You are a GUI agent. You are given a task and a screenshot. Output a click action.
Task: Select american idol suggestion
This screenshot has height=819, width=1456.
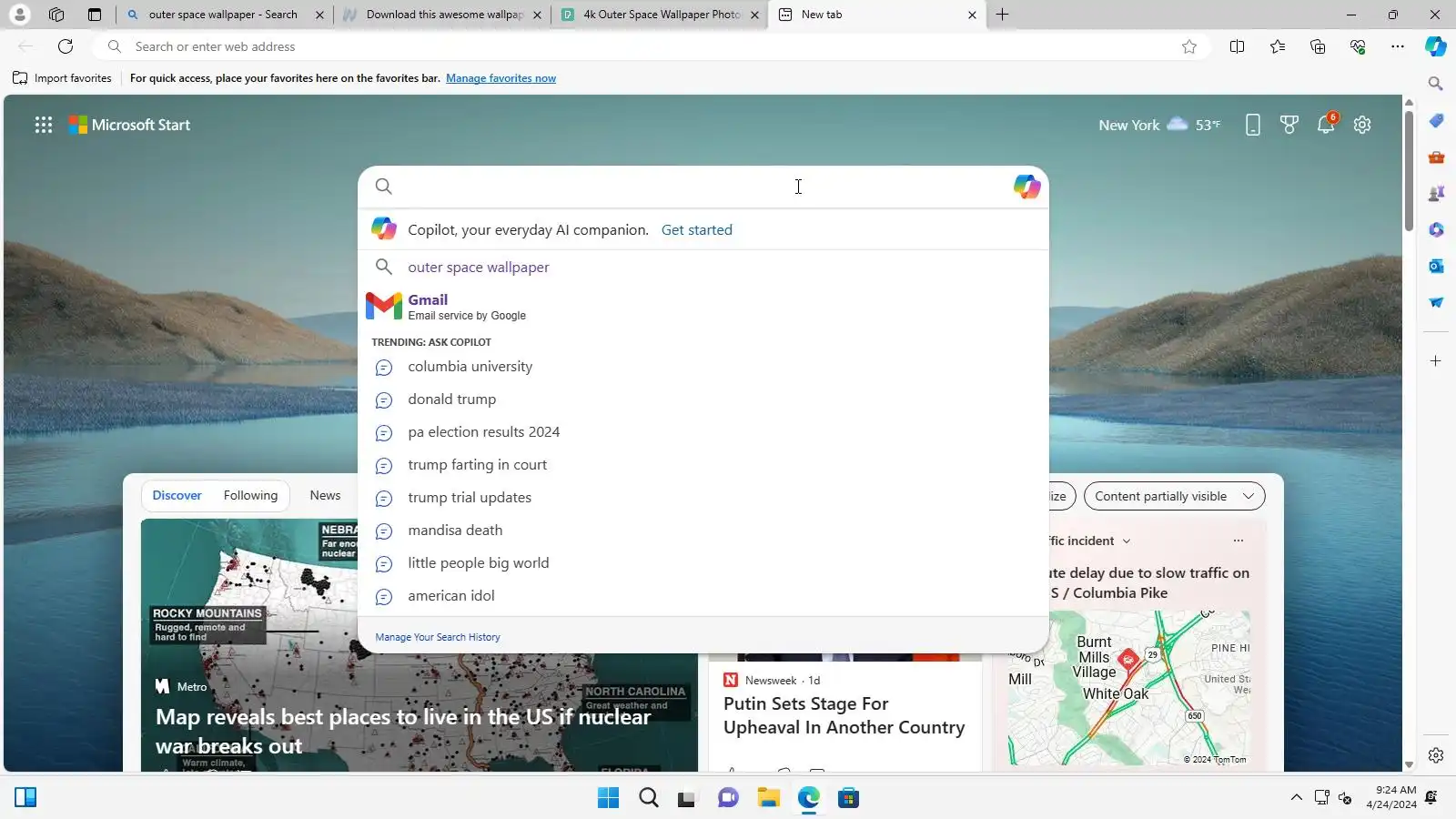point(703,596)
